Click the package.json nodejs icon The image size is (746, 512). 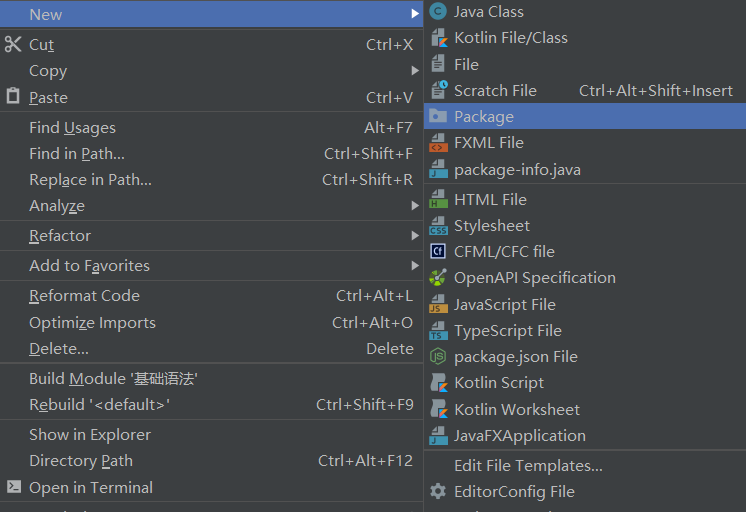pyautogui.click(x=438, y=356)
